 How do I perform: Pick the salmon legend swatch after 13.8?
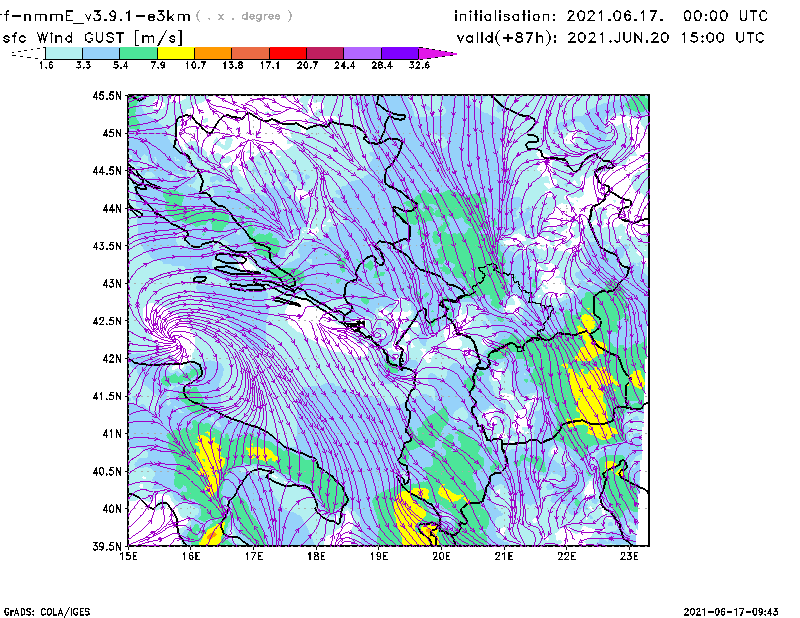pyautogui.click(x=251, y=53)
